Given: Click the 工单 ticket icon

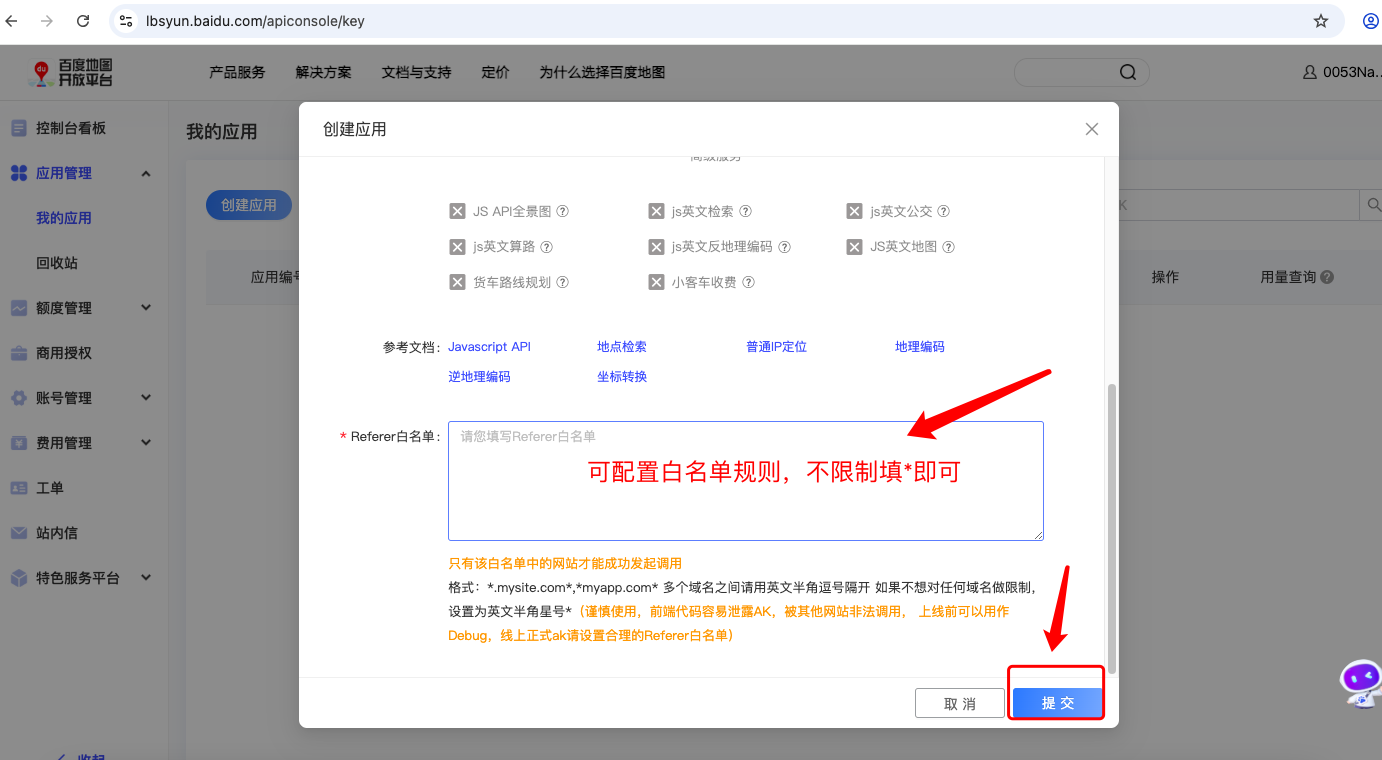Looking at the screenshot, I should coord(18,488).
